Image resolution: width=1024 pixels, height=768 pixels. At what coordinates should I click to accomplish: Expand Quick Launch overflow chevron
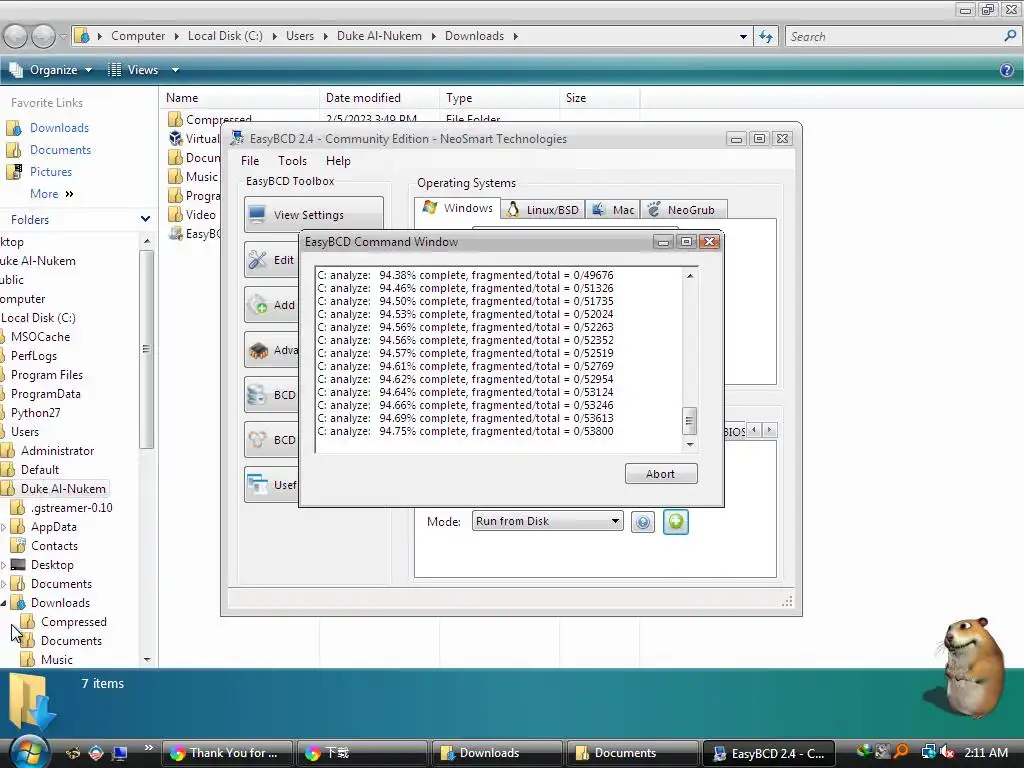pos(148,748)
